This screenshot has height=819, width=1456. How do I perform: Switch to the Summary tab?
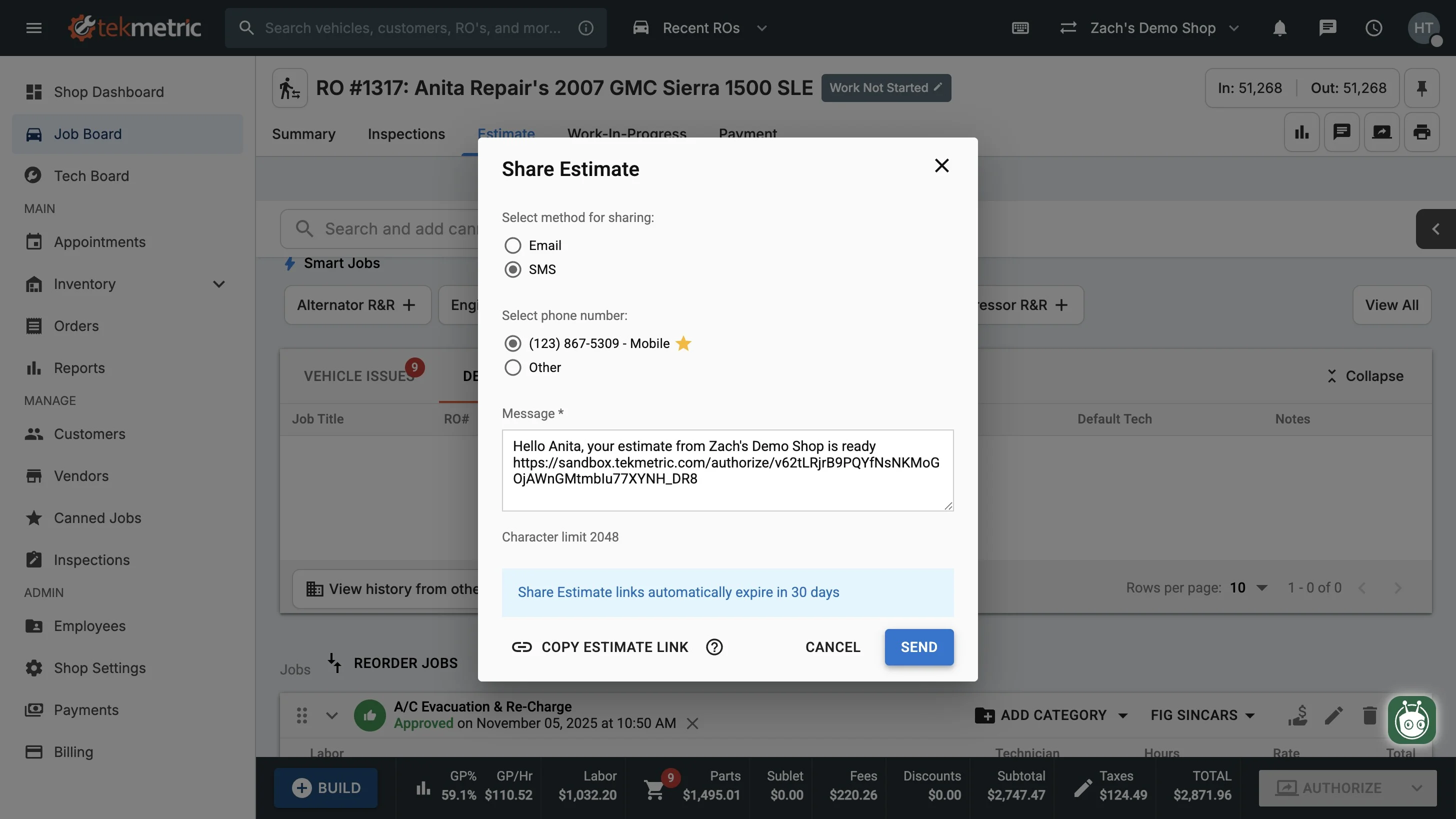303,134
